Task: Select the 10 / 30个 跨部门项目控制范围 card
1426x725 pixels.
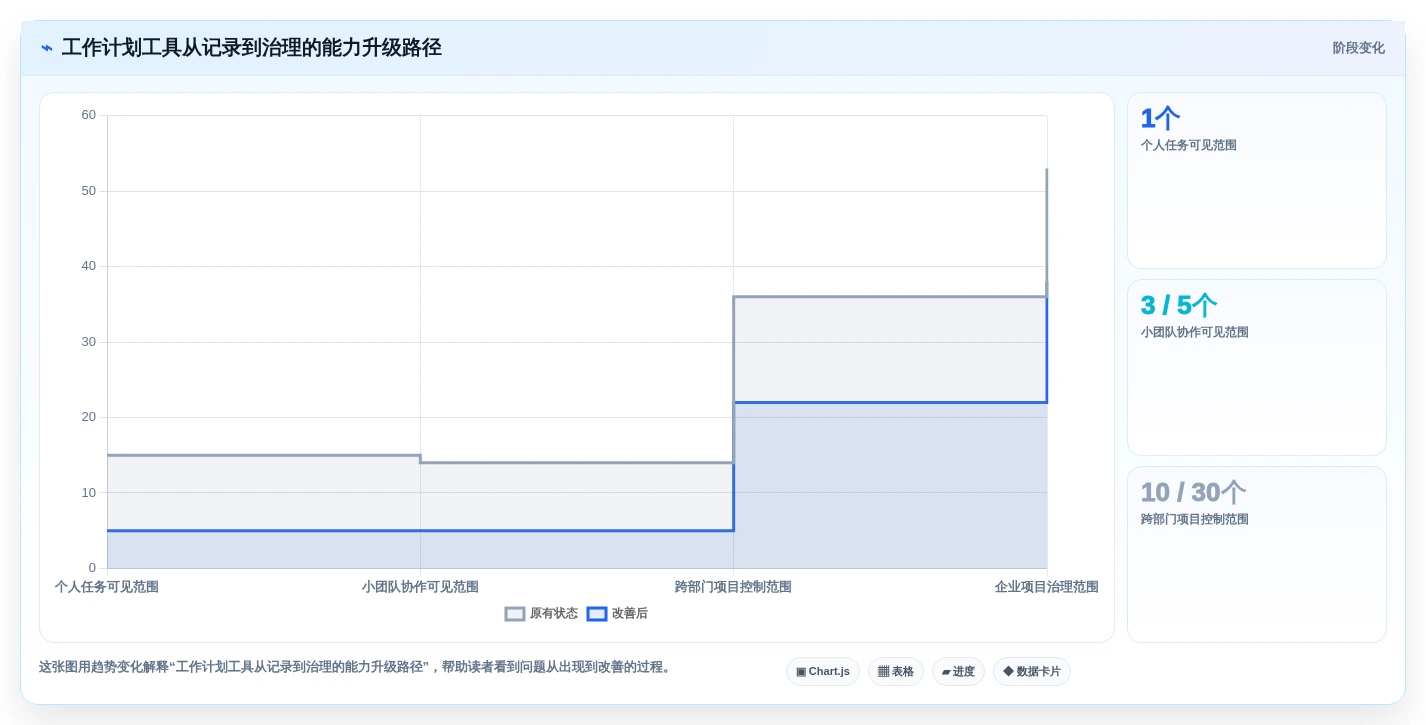Action: coord(1257,555)
